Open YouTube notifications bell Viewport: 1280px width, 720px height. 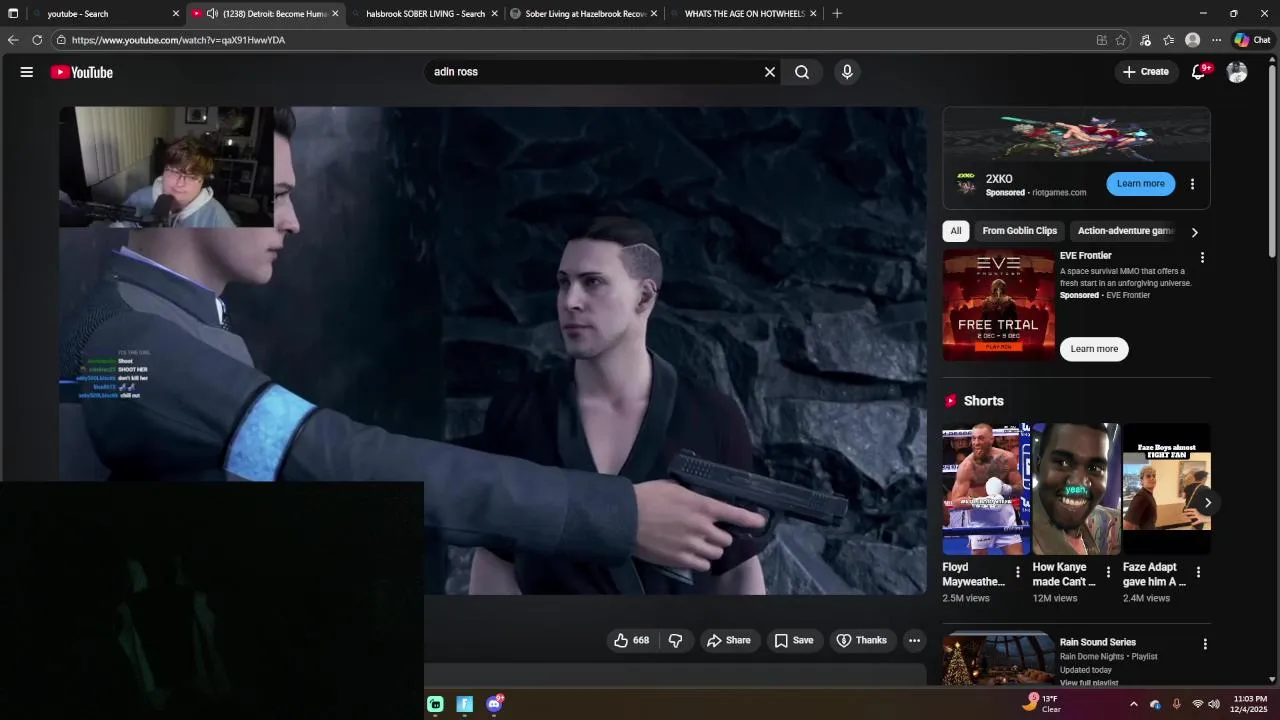[1198, 72]
